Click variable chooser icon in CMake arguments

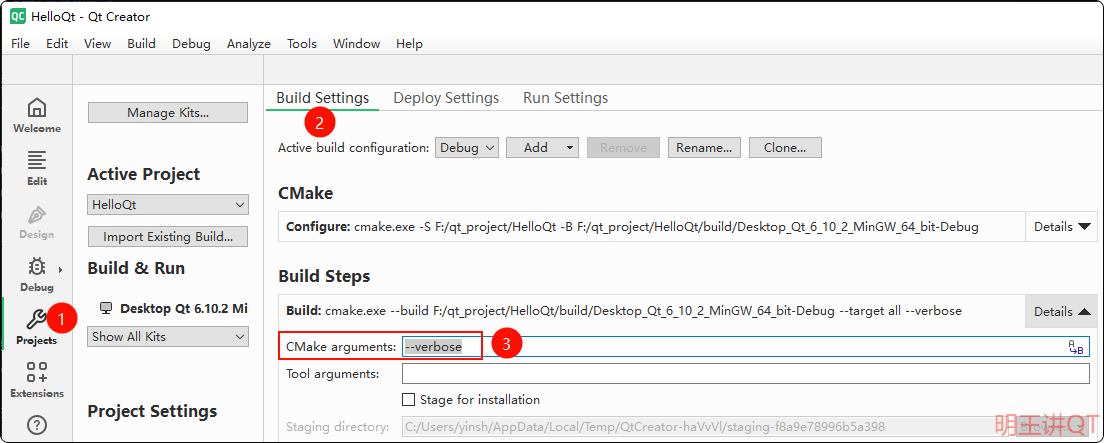(1076, 347)
